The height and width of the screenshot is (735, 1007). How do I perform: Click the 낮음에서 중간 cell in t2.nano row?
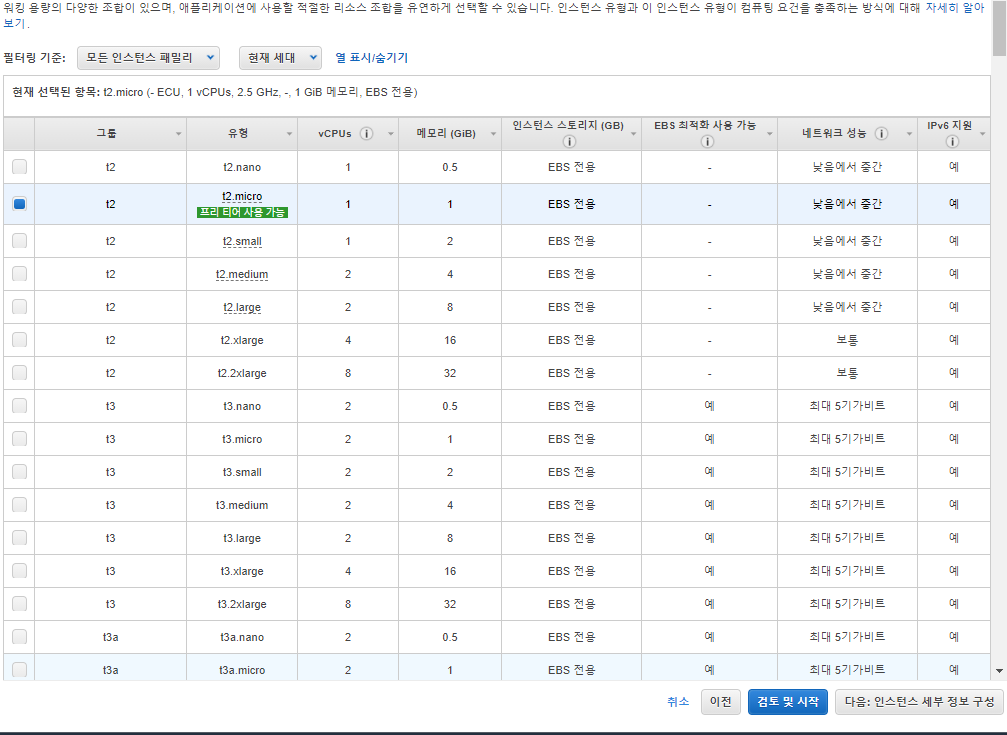pyautogui.click(x=847, y=167)
